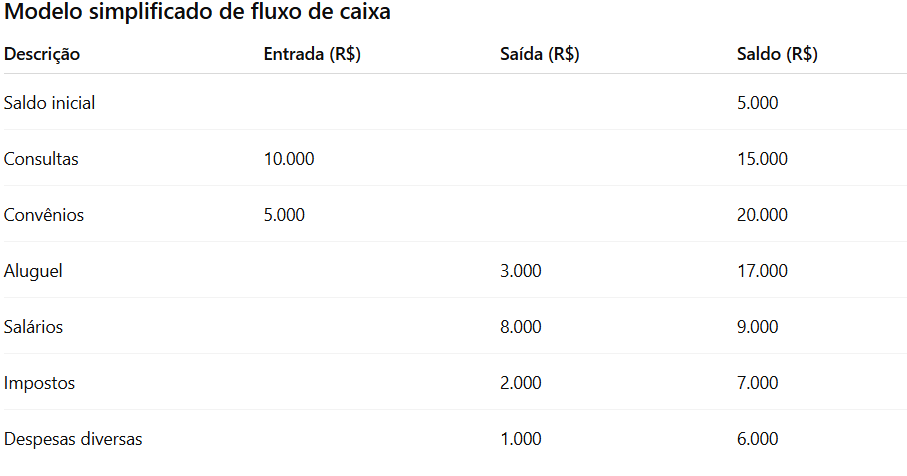Click the 'Descrição' column header

pyautogui.click(x=42, y=55)
